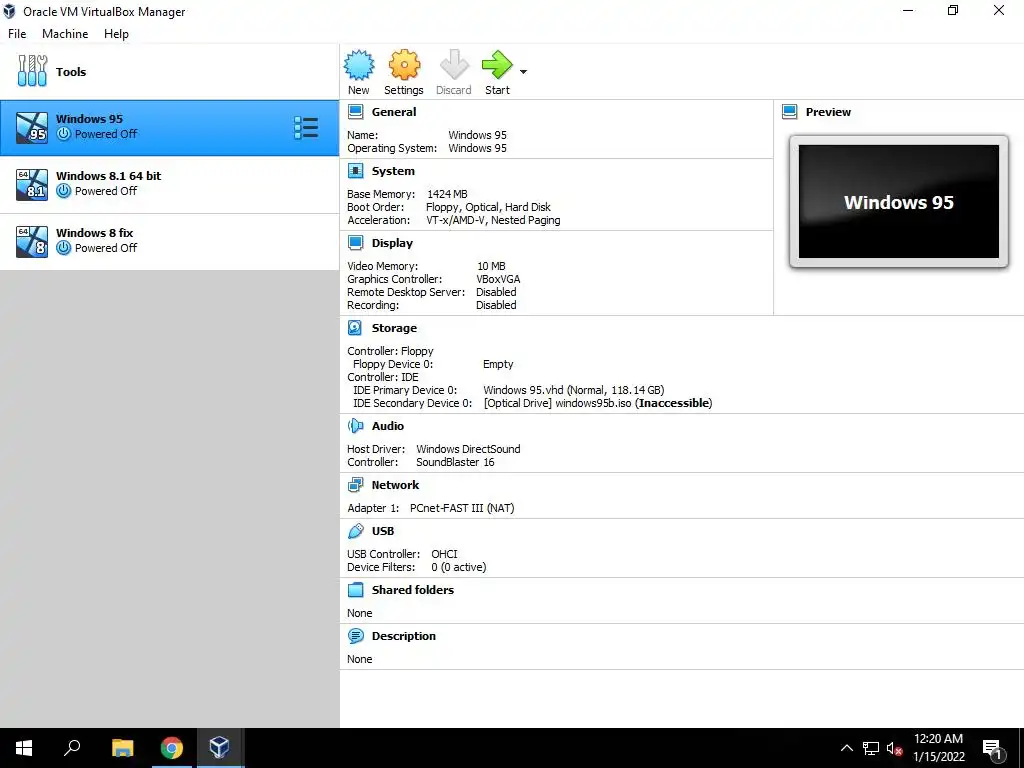Select the Windows 8.1 64 bit machine name
Viewport: 1024px width, 768px height.
(108, 176)
